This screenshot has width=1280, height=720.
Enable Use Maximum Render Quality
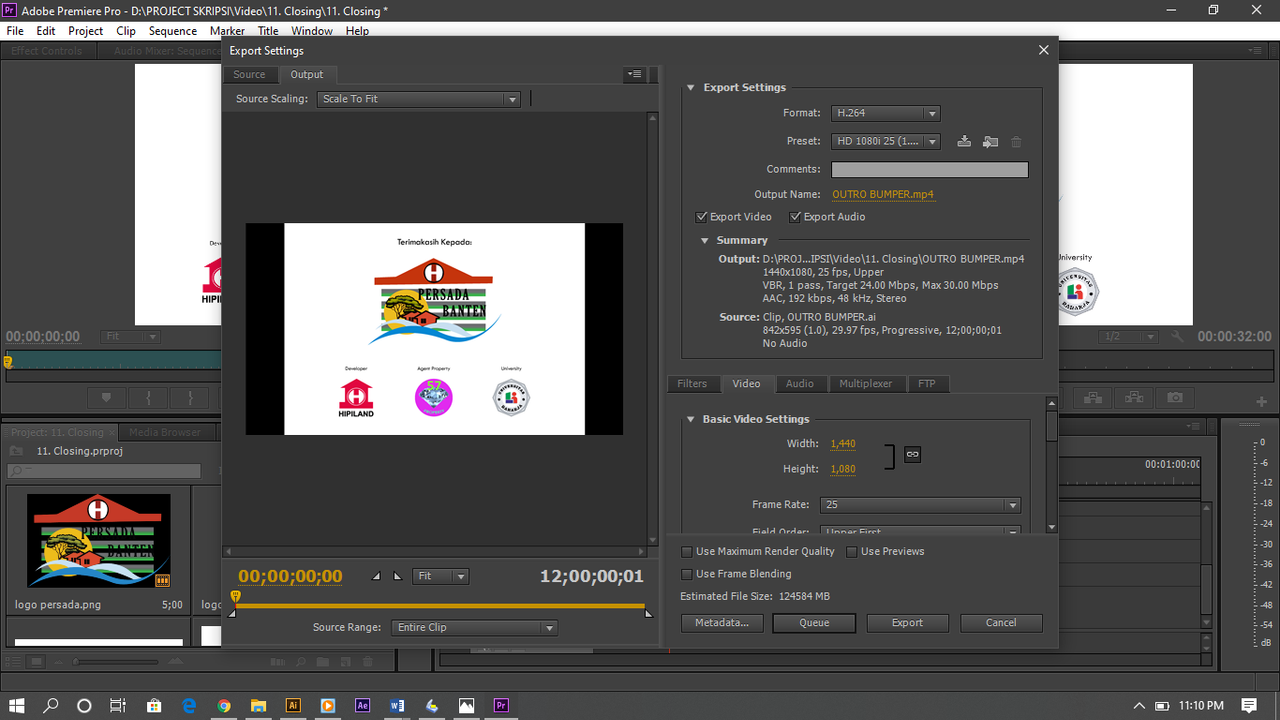[x=687, y=552]
